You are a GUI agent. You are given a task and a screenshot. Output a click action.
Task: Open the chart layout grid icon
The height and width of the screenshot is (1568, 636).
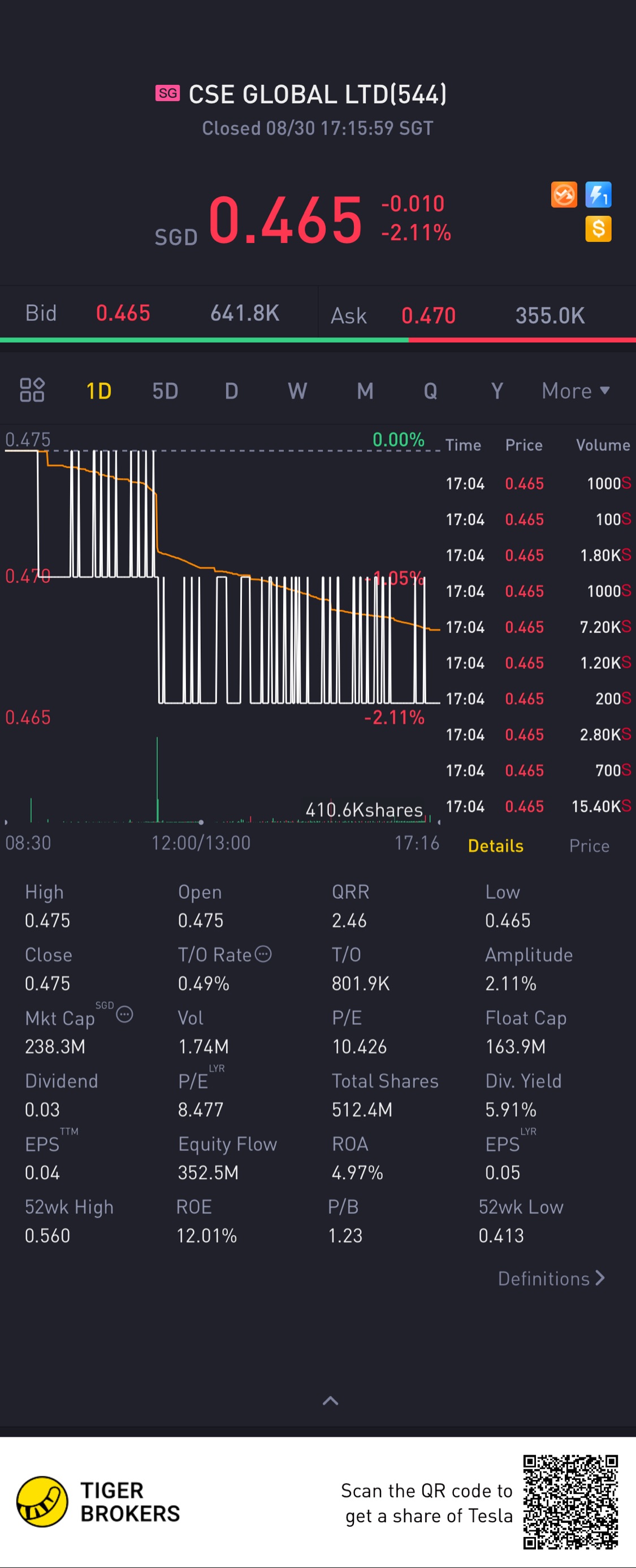(32, 390)
